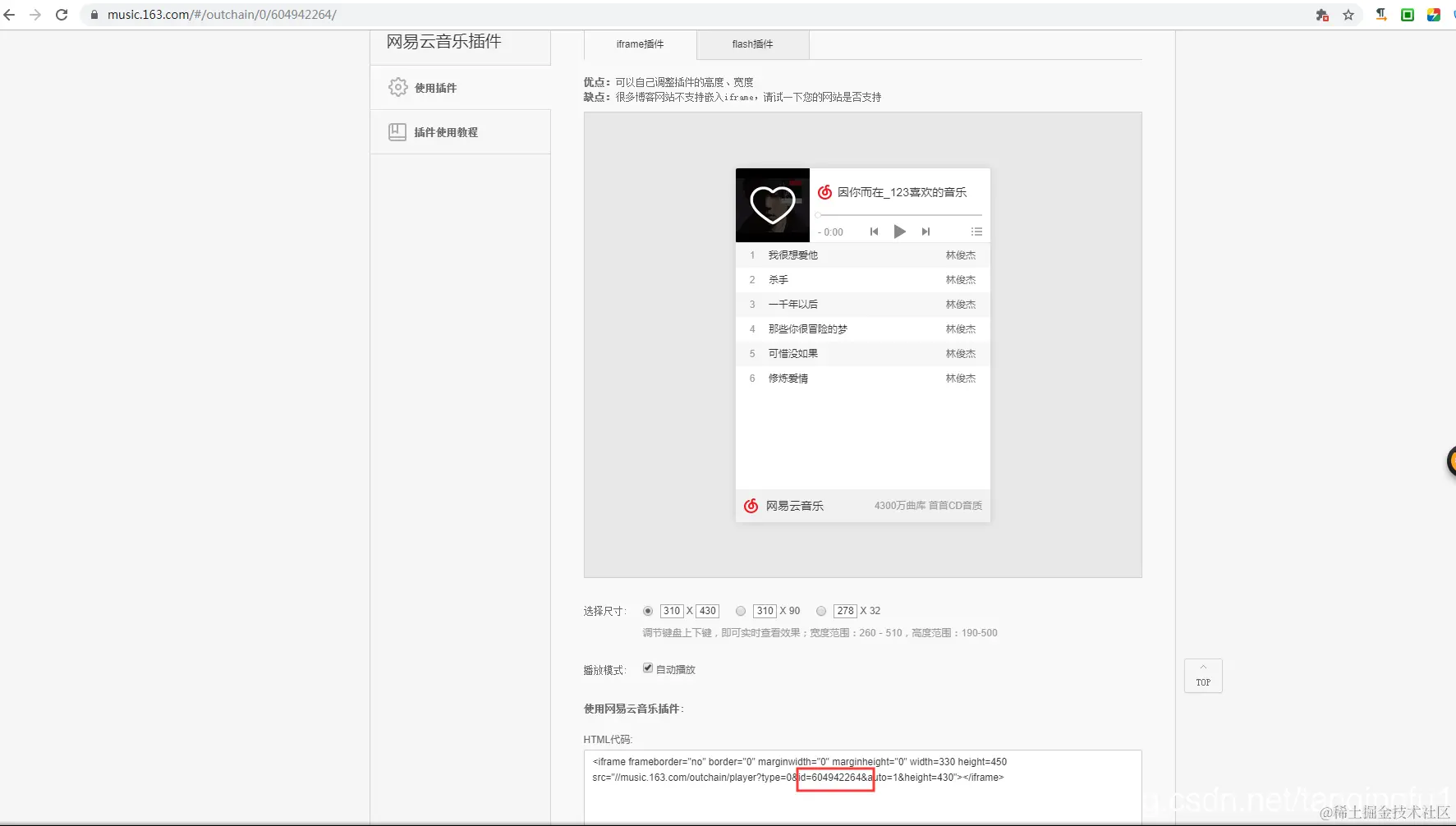Play track 2 杀手
Screen dimensions: 1456x826
[x=862, y=280]
